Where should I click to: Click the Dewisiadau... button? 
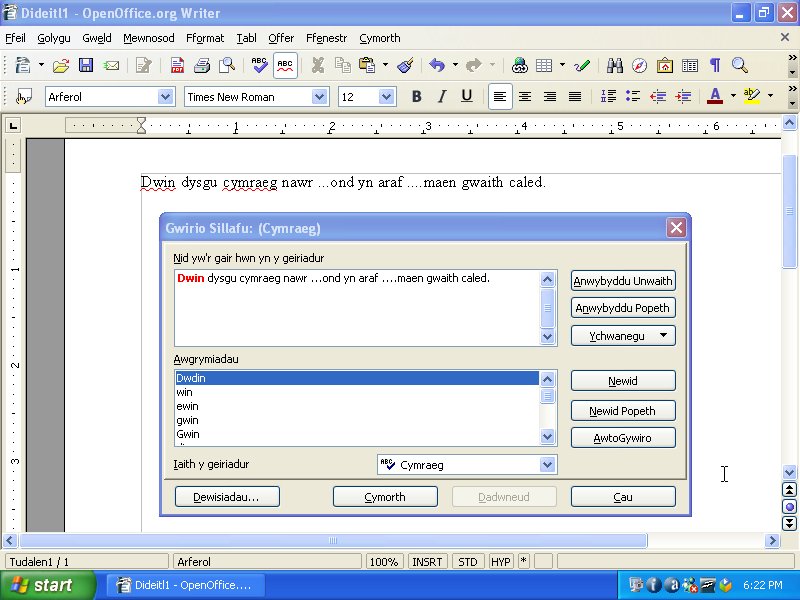point(227,497)
